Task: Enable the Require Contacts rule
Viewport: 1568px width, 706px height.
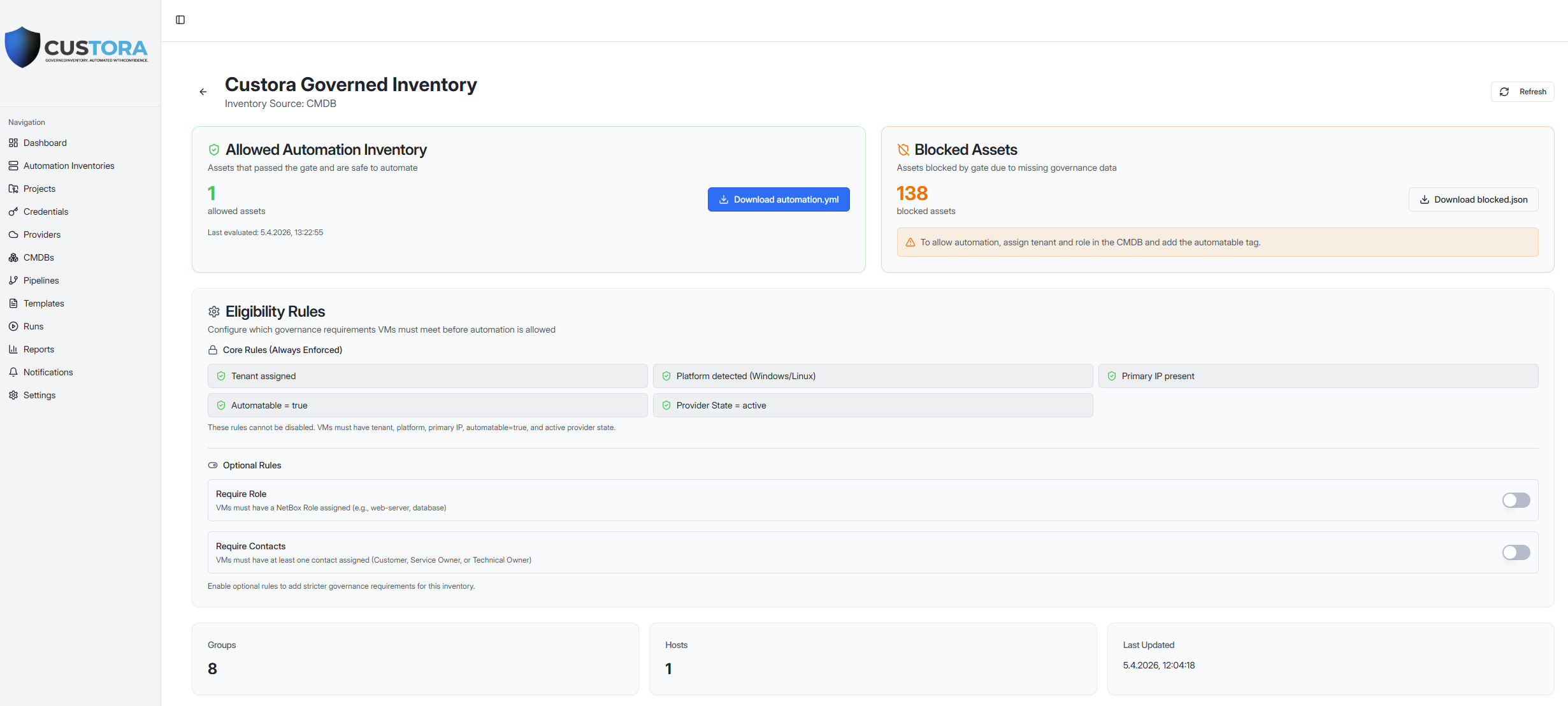Action: (1516, 552)
